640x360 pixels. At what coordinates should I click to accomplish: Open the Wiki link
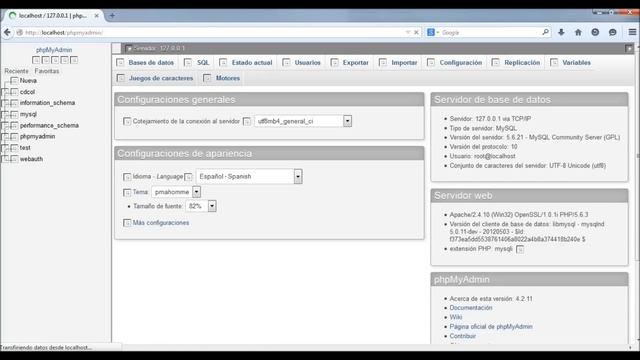[x=456, y=317]
